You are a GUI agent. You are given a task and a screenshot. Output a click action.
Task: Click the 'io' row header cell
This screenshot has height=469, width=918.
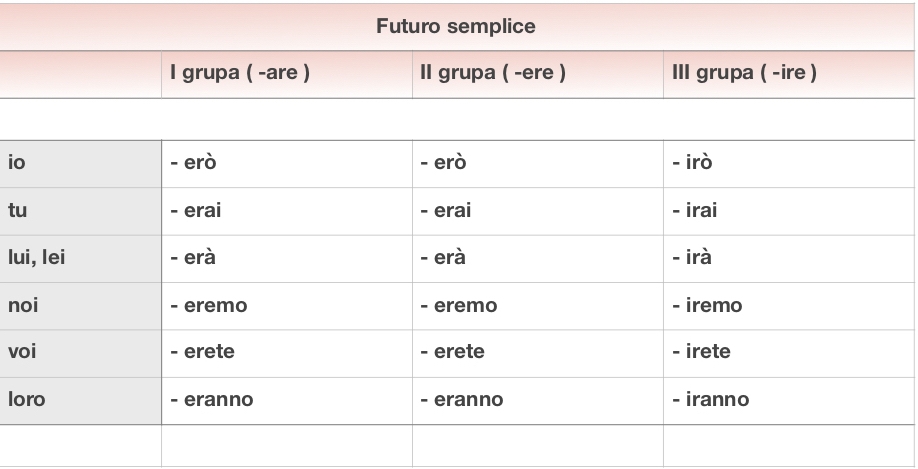click(x=80, y=164)
